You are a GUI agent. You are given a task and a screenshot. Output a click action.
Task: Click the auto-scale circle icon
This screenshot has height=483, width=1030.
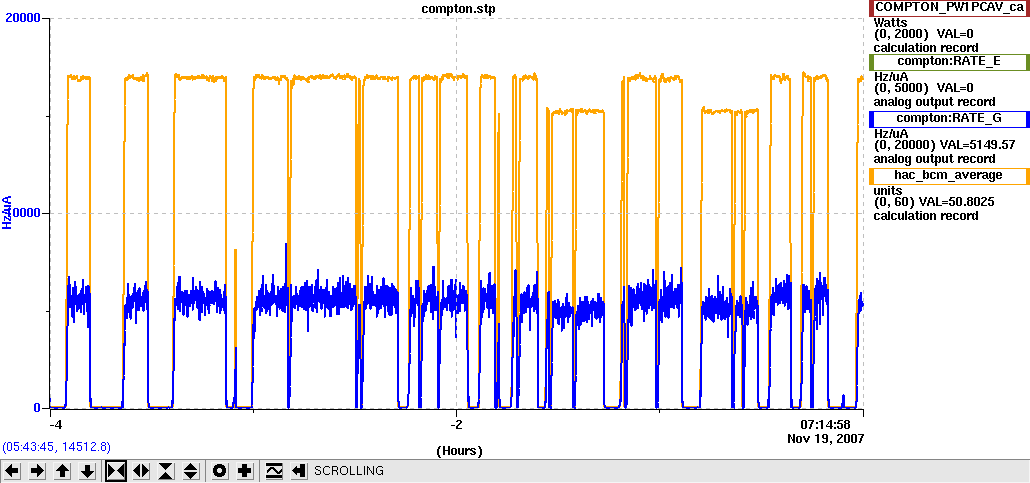pos(219,471)
